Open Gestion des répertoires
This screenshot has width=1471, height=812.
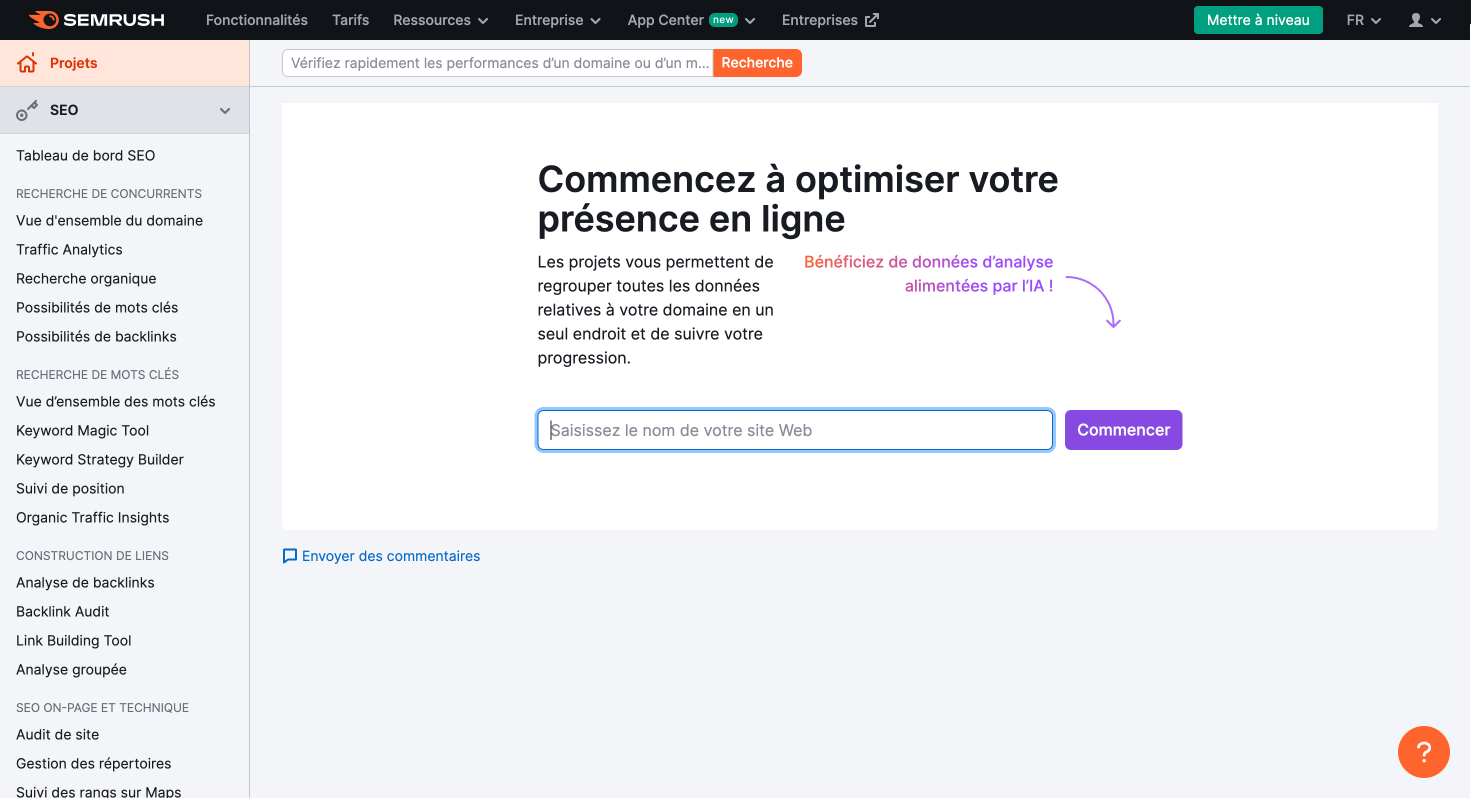(x=94, y=764)
